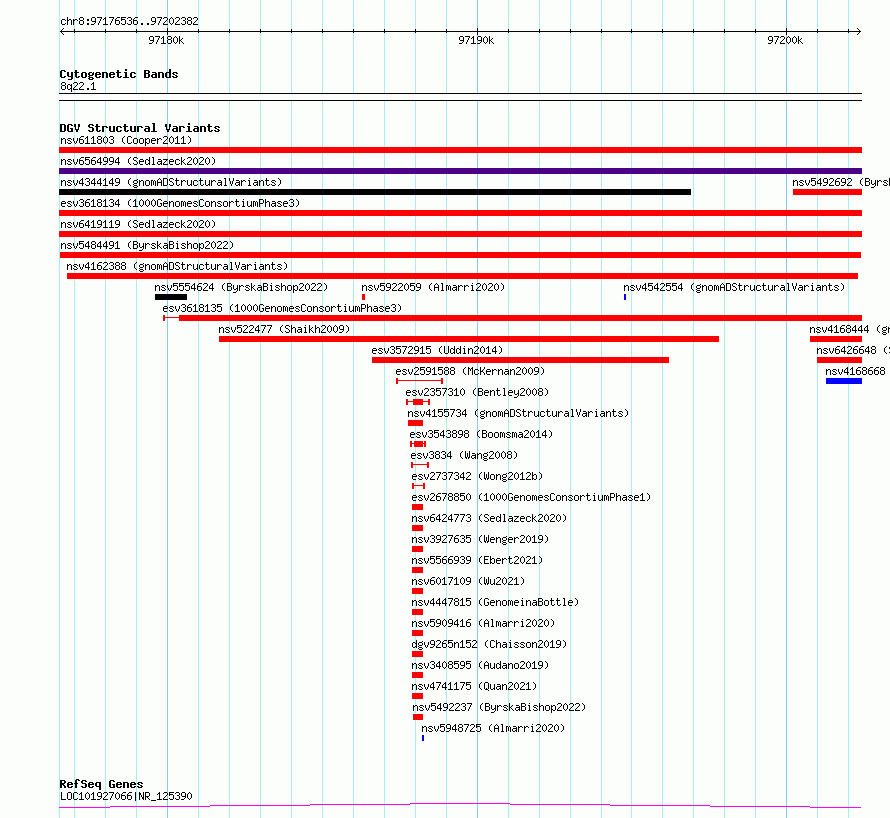The image size is (890, 818).
Task: Select dgv9265n152 (Chaisson2019) label
Action: point(489,644)
